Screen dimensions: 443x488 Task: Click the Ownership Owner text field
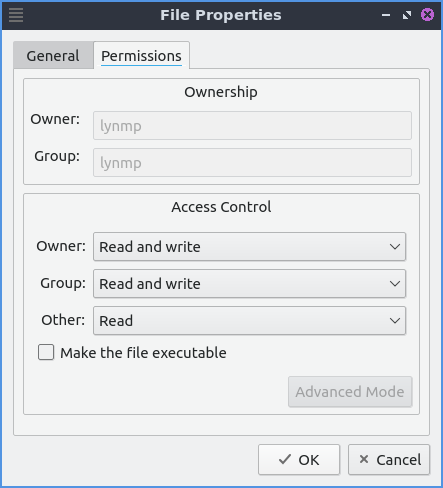click(252, 126)
